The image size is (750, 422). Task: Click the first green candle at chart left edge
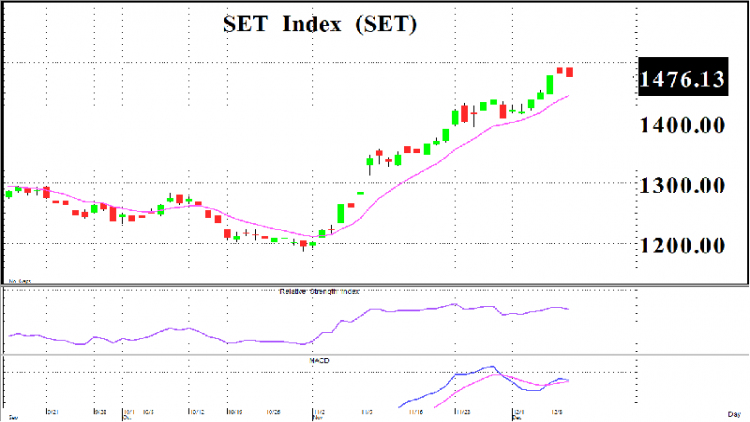tap(9, 194)
